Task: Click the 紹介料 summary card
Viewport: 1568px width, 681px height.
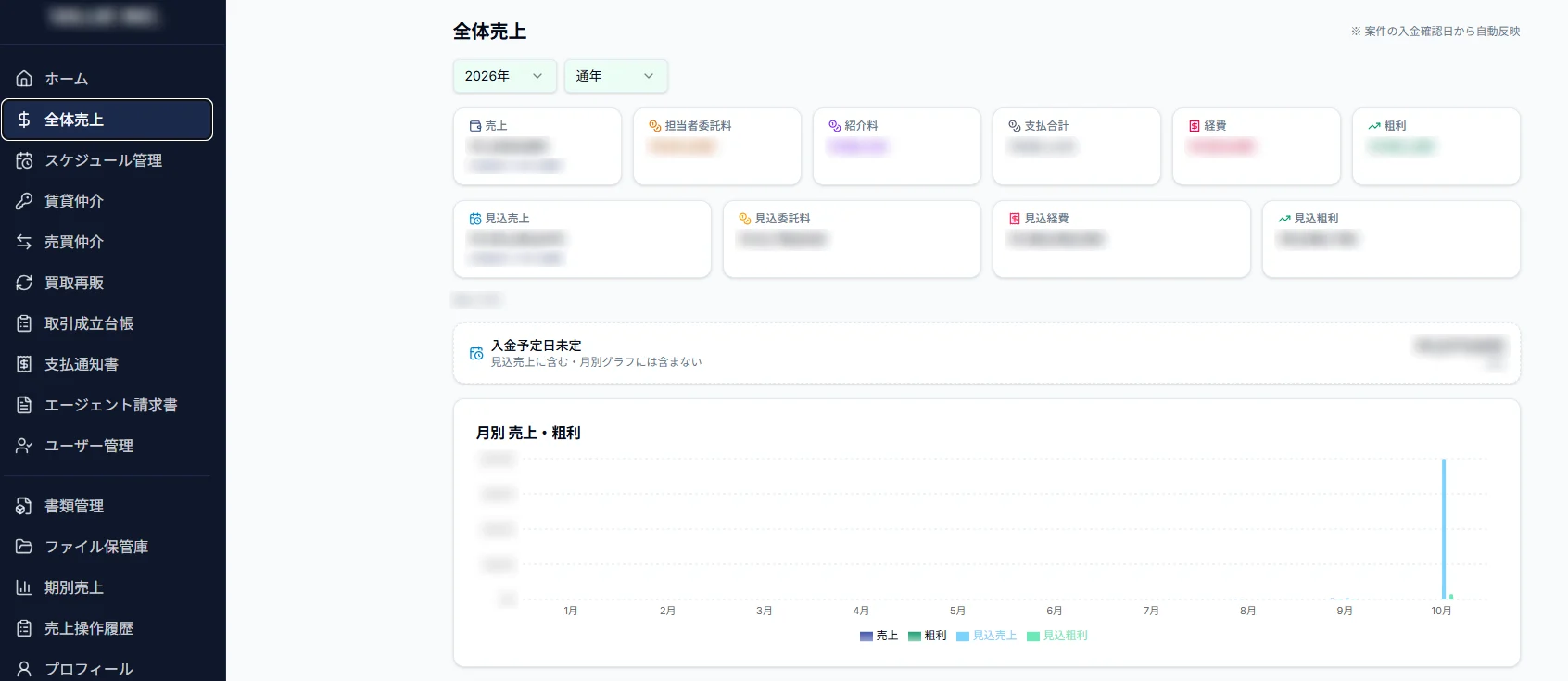Action: (897, 146)
